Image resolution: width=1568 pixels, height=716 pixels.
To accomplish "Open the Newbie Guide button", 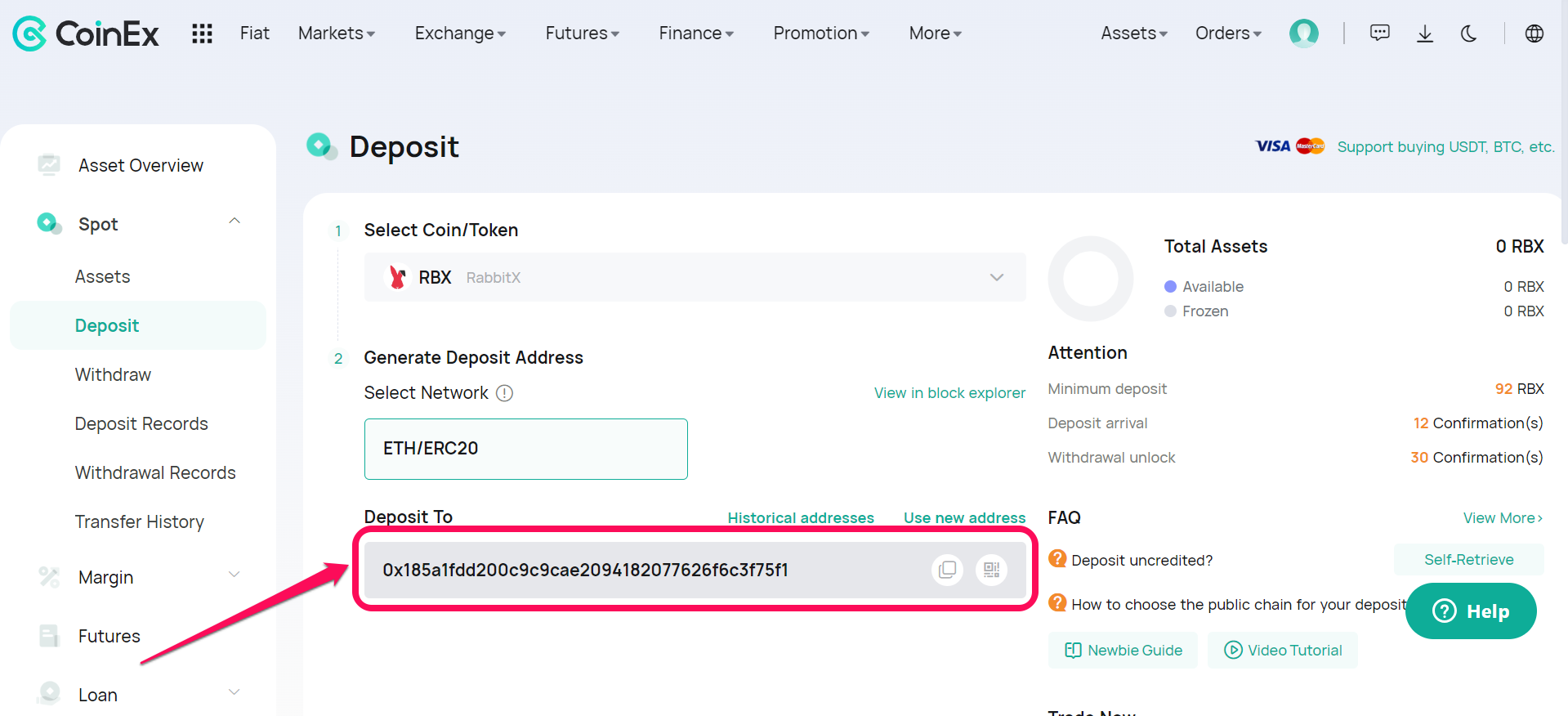I will tap(1123, 650).
